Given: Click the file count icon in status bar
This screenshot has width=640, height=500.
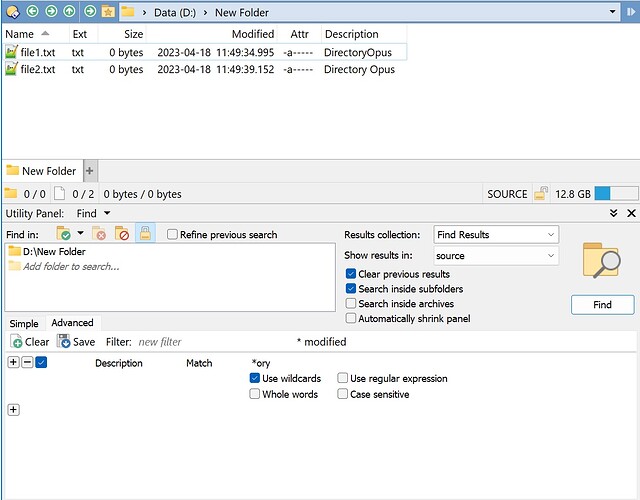Looking at the screenshot, I should tap(60, 193).
